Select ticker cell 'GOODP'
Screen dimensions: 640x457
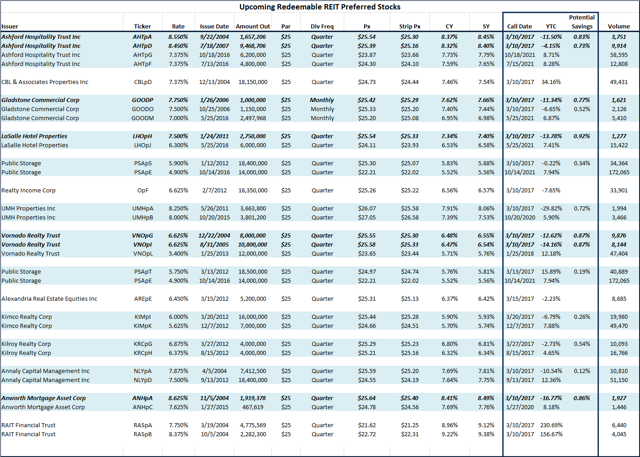pyautogui.click(x=142, y=100)
